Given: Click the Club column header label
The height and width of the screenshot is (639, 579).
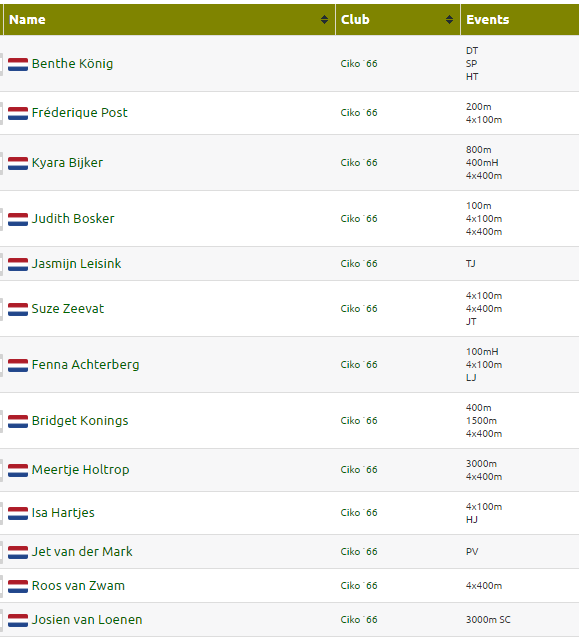Looking at the screenshot, I should tap(355, 20).
